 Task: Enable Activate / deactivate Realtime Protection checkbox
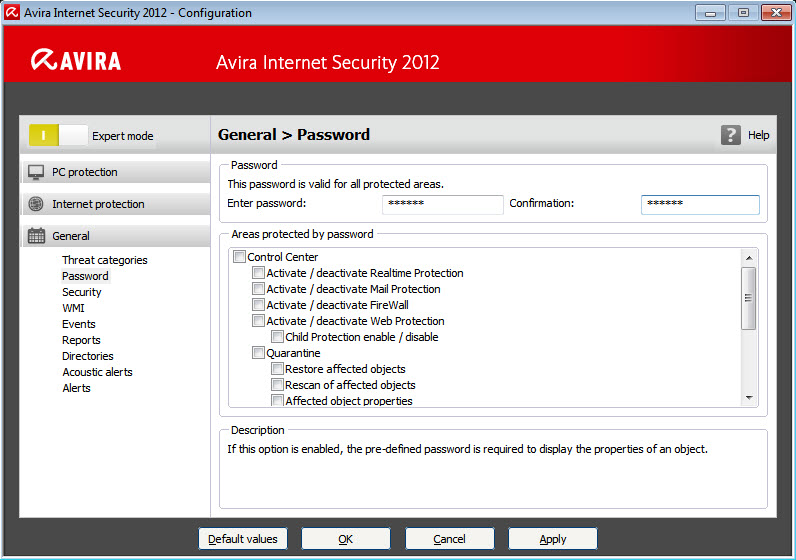[x=258, y=273]
